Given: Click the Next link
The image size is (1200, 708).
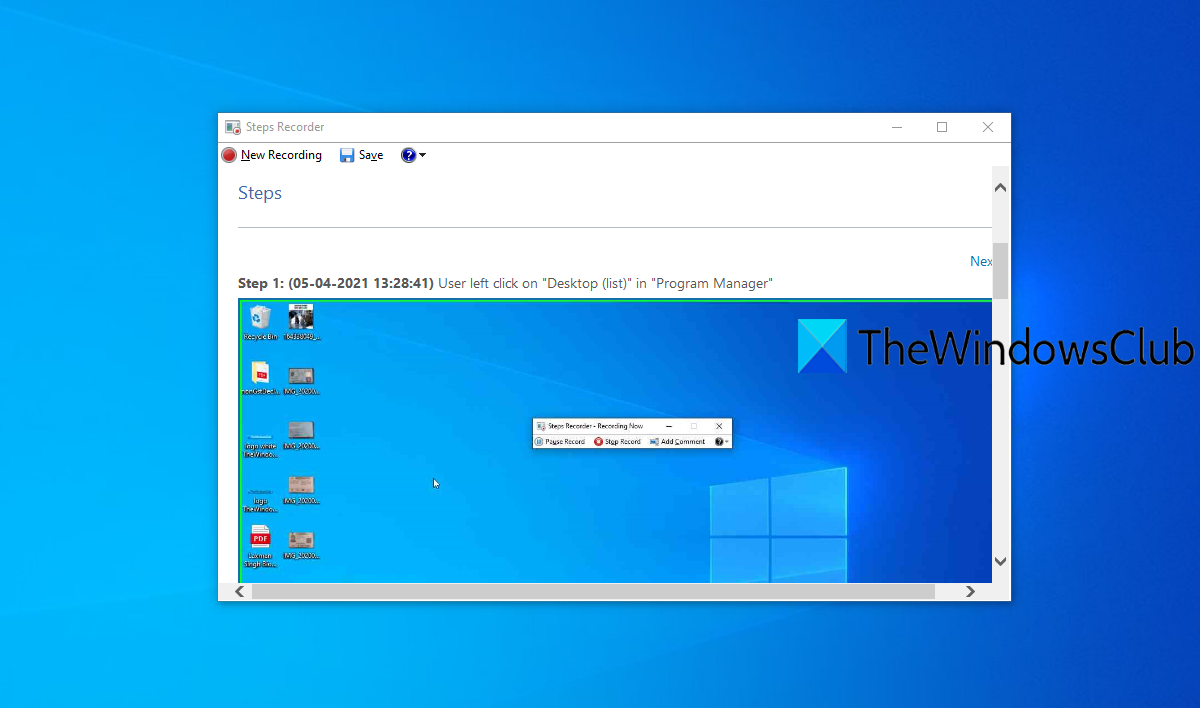Looking at the screenshot, I should 981,261.
